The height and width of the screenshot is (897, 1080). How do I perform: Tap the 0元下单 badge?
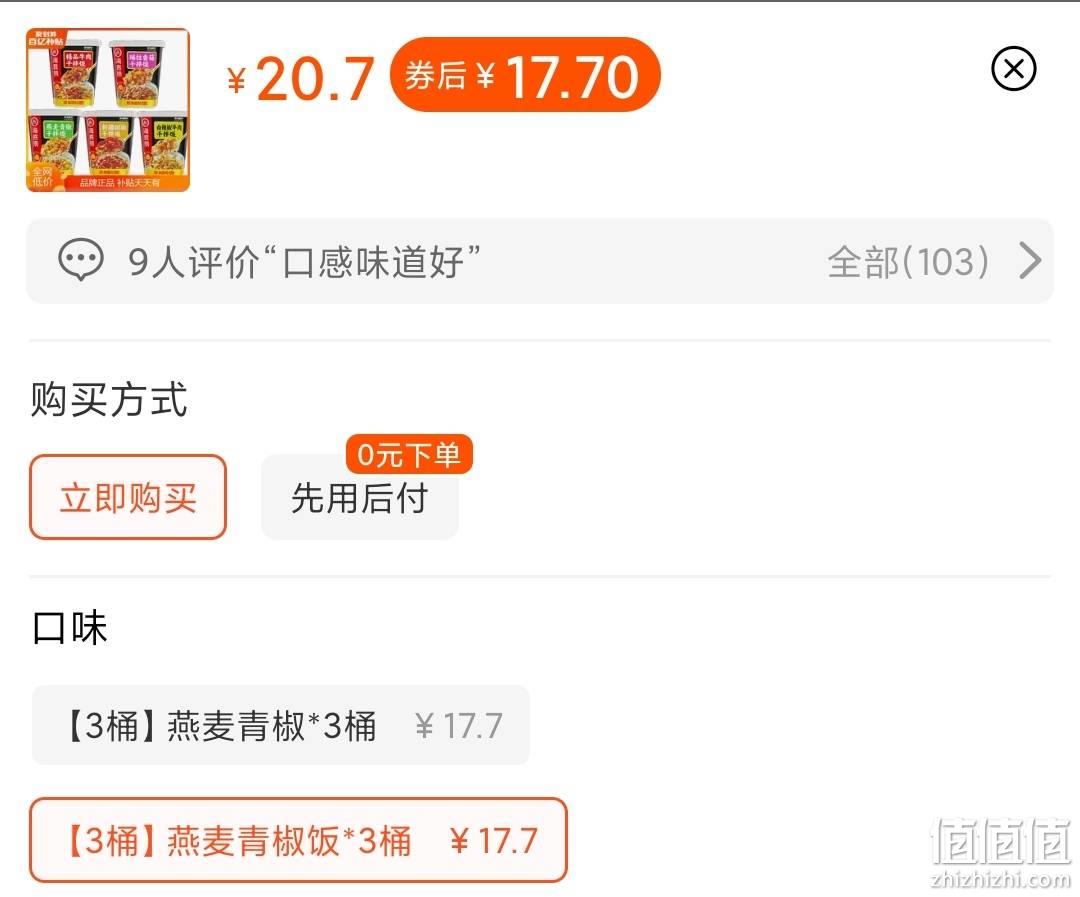tap(409, 454)
